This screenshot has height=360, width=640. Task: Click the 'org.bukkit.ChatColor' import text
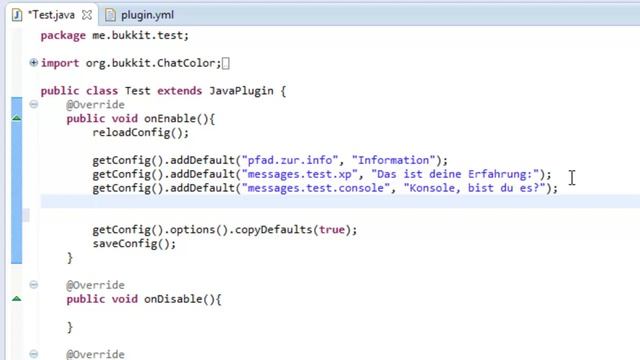click(150, 63)
